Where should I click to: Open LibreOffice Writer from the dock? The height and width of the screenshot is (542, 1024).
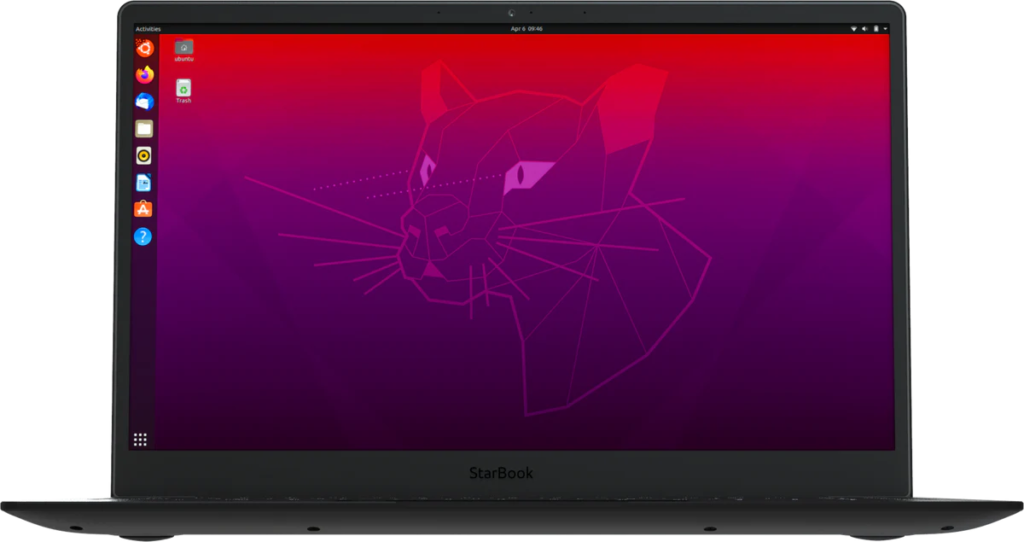(144, 183)
